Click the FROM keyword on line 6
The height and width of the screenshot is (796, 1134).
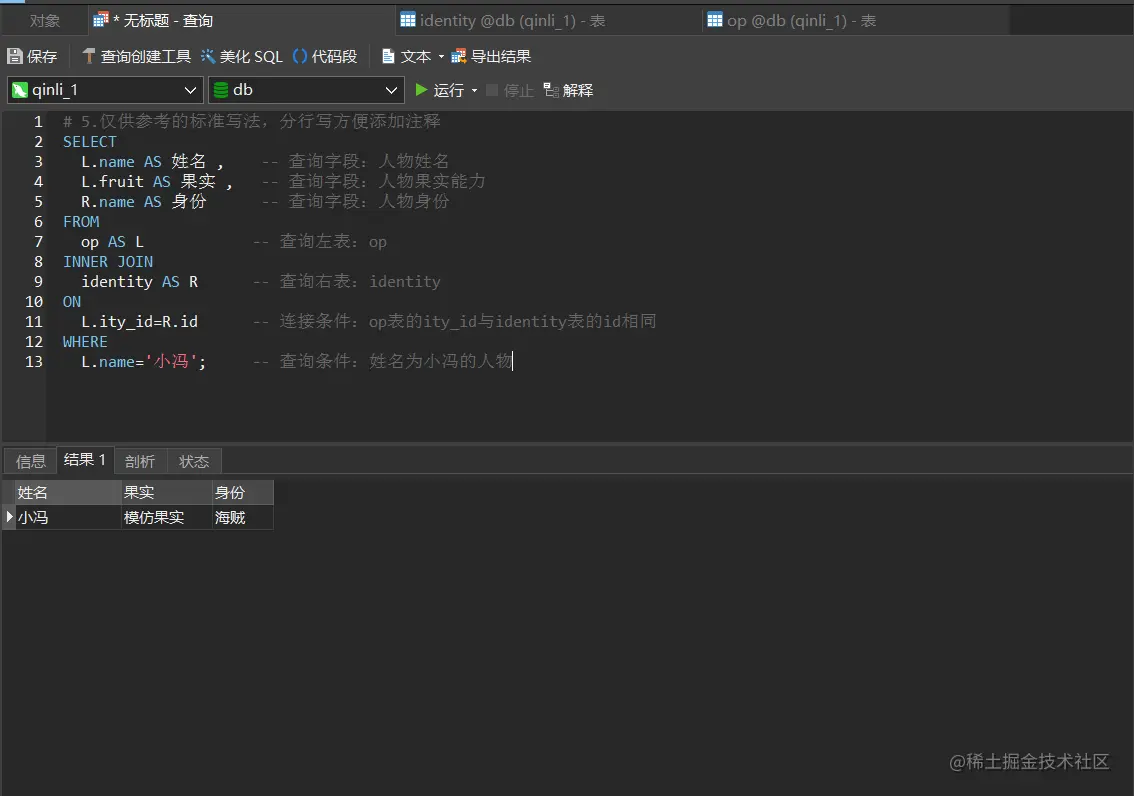[81, 221]
